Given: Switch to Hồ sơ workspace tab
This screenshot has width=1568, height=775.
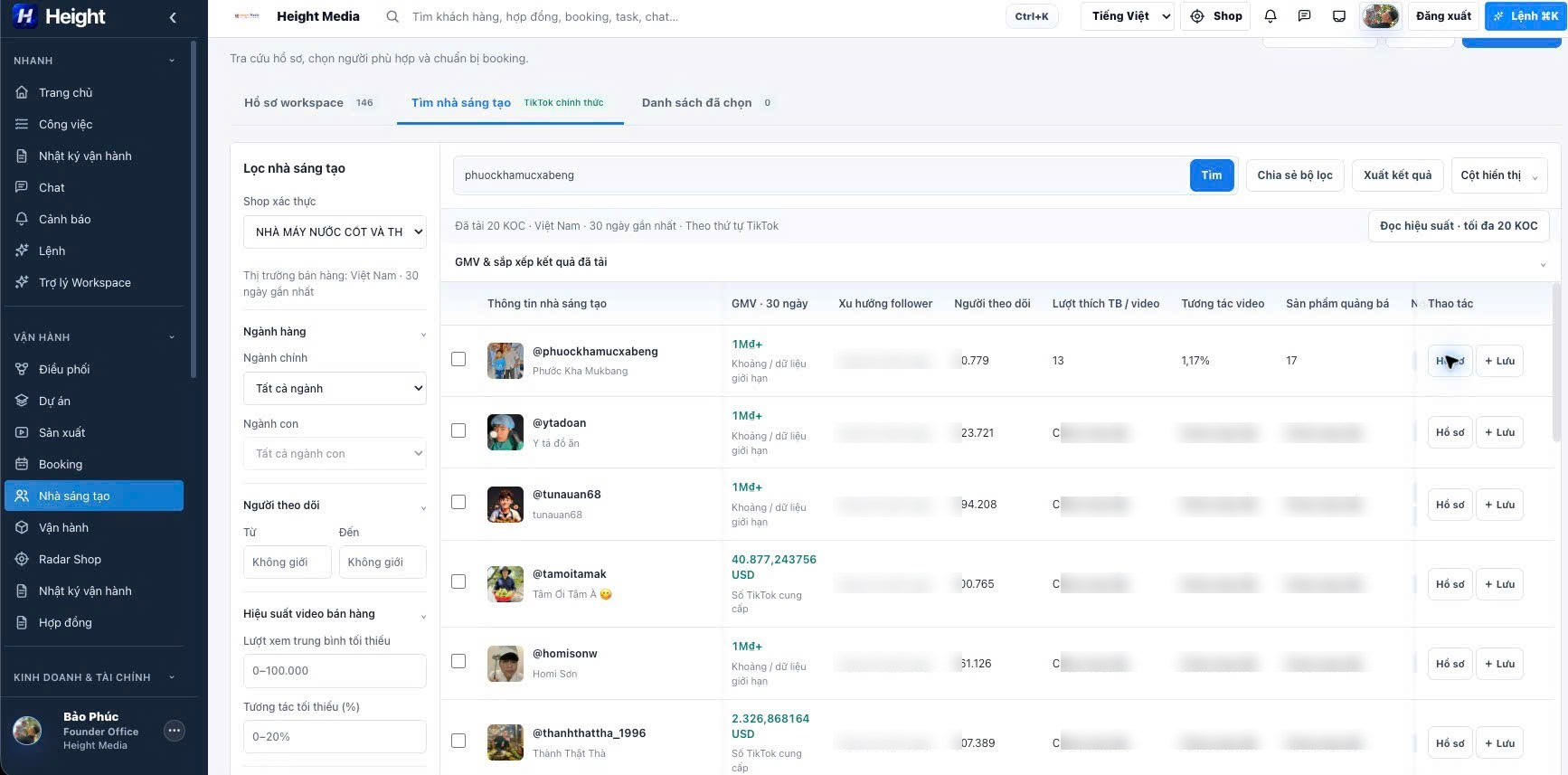Looking at the screenshot, I should click(308, 103).
